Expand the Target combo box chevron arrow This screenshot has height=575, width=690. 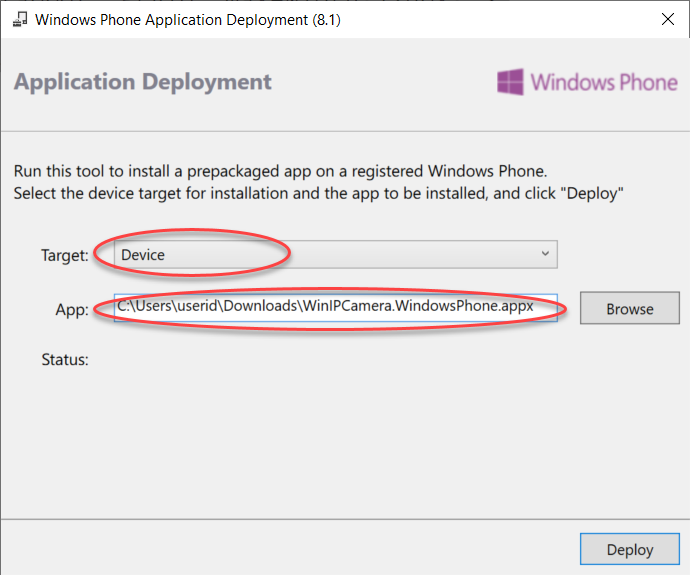545,253
